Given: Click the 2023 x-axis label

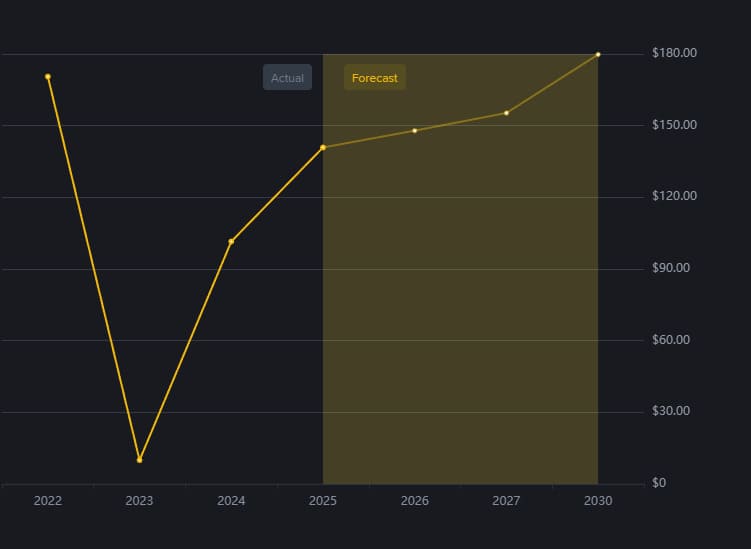Looking at the screenshot, I should (139, 500).
